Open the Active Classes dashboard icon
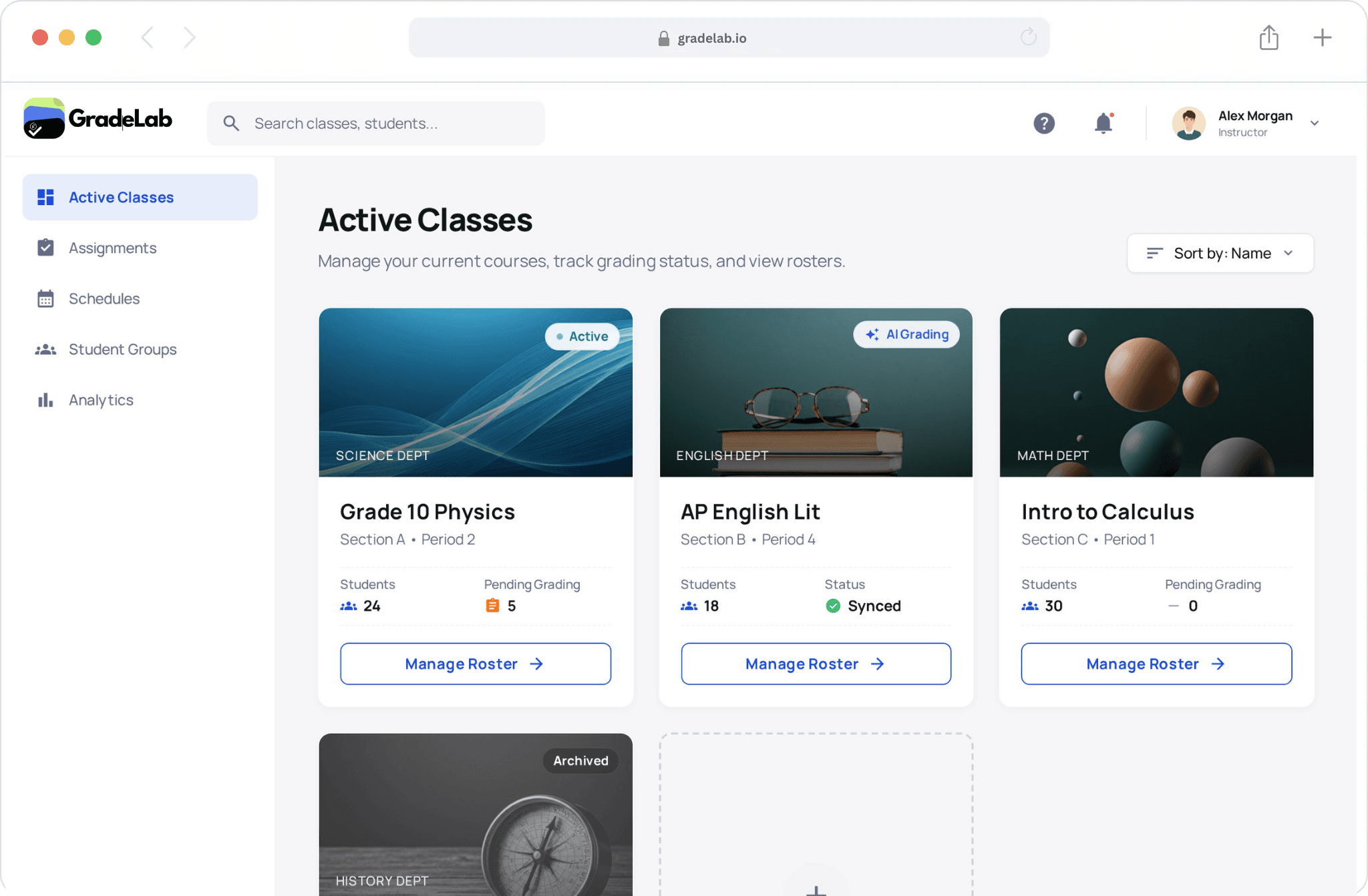 [46, 197]
